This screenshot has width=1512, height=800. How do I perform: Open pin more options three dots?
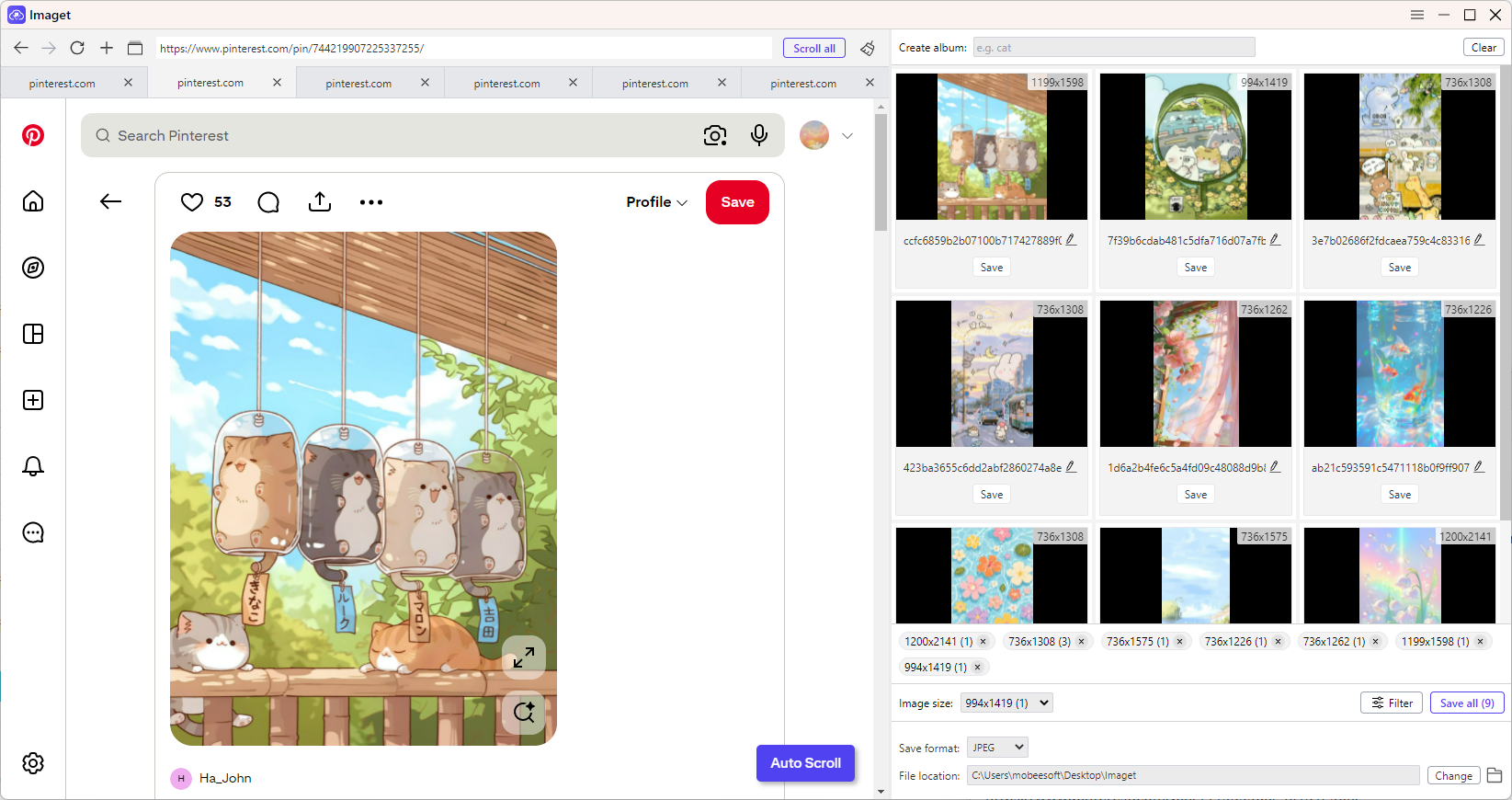pos(371,202)
